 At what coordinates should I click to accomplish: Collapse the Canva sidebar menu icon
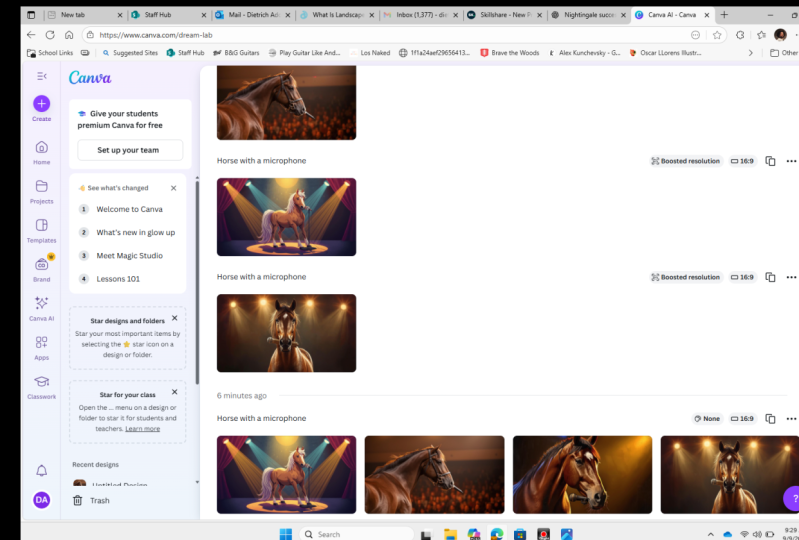pyautogui.click(x=42, y=76)
